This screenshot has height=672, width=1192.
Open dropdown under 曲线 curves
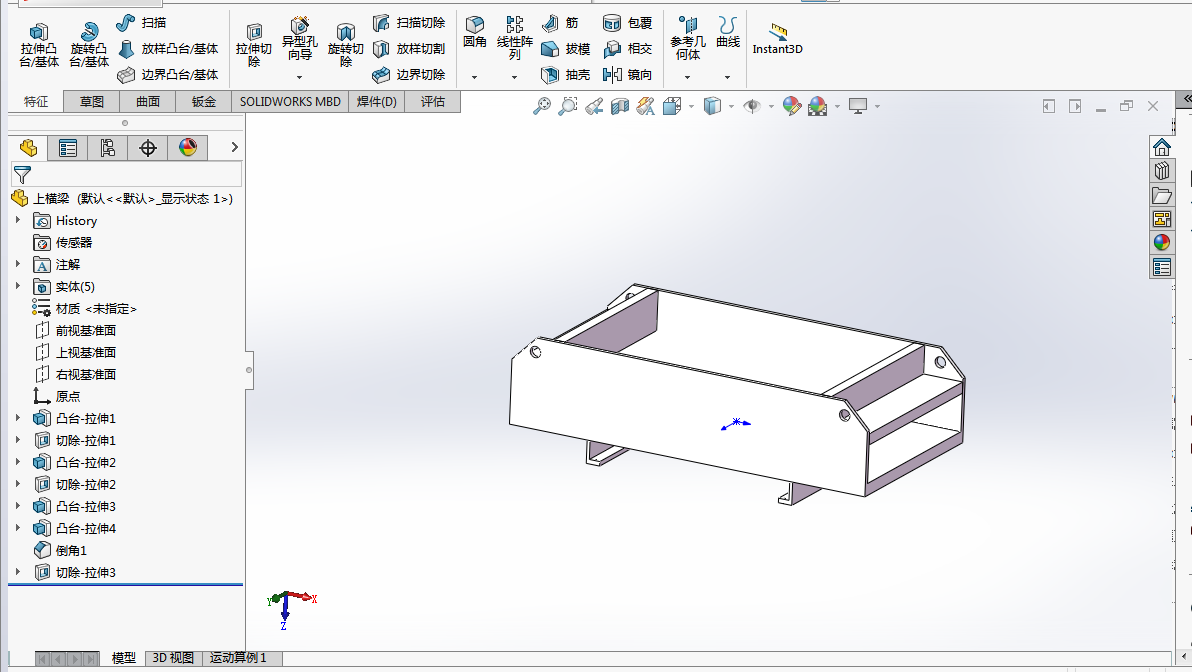[x=728, y=77]
